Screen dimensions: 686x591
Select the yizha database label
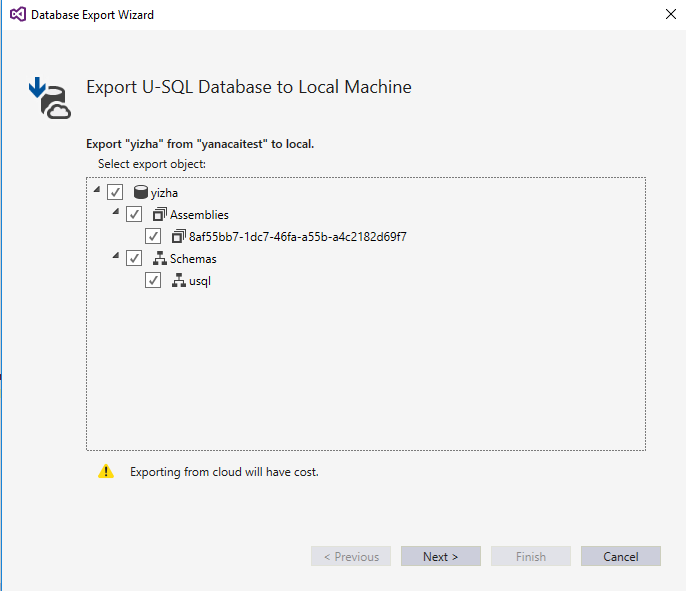tap(164, 193)
